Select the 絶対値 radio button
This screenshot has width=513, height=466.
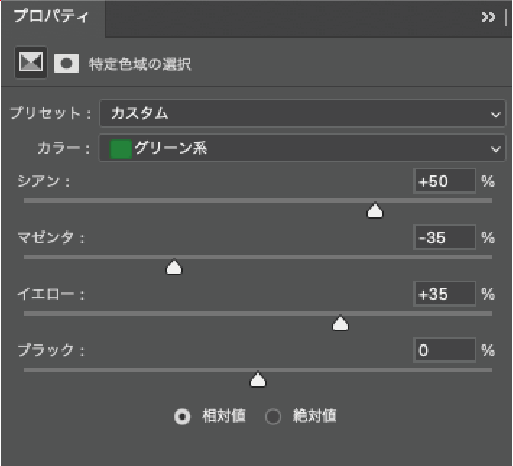273,416
